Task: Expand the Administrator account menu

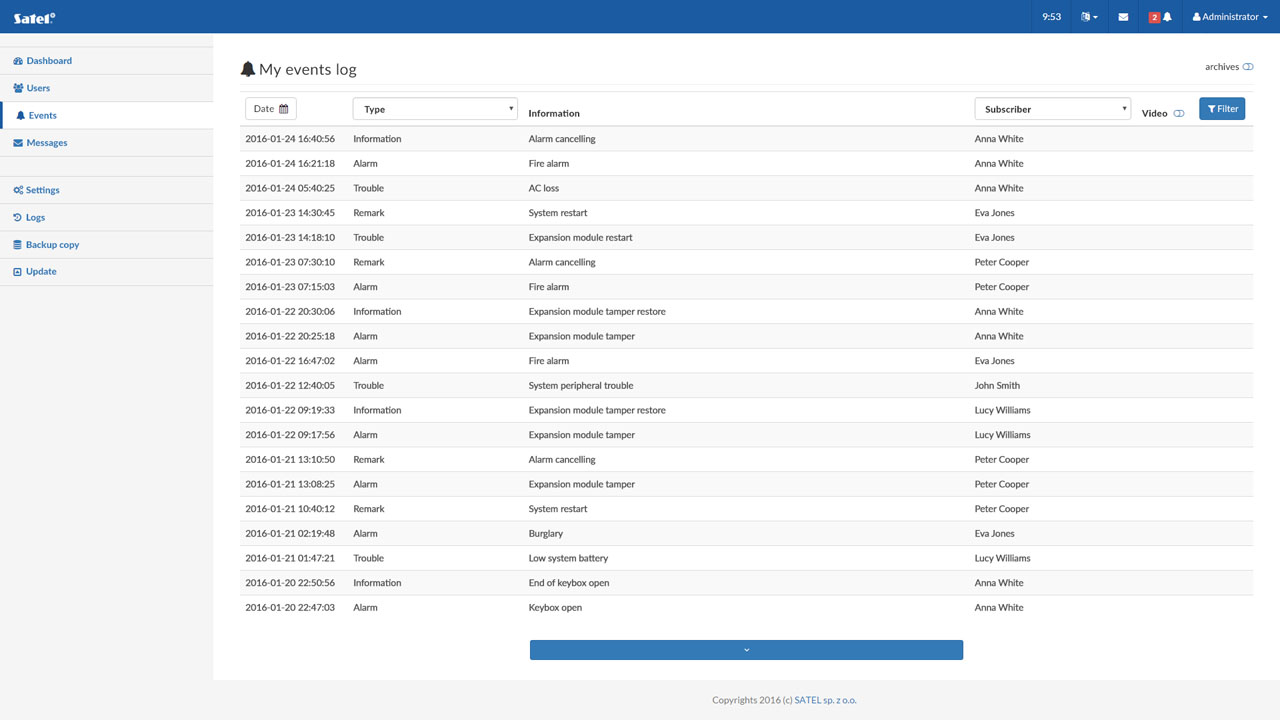Action: 1230,17
